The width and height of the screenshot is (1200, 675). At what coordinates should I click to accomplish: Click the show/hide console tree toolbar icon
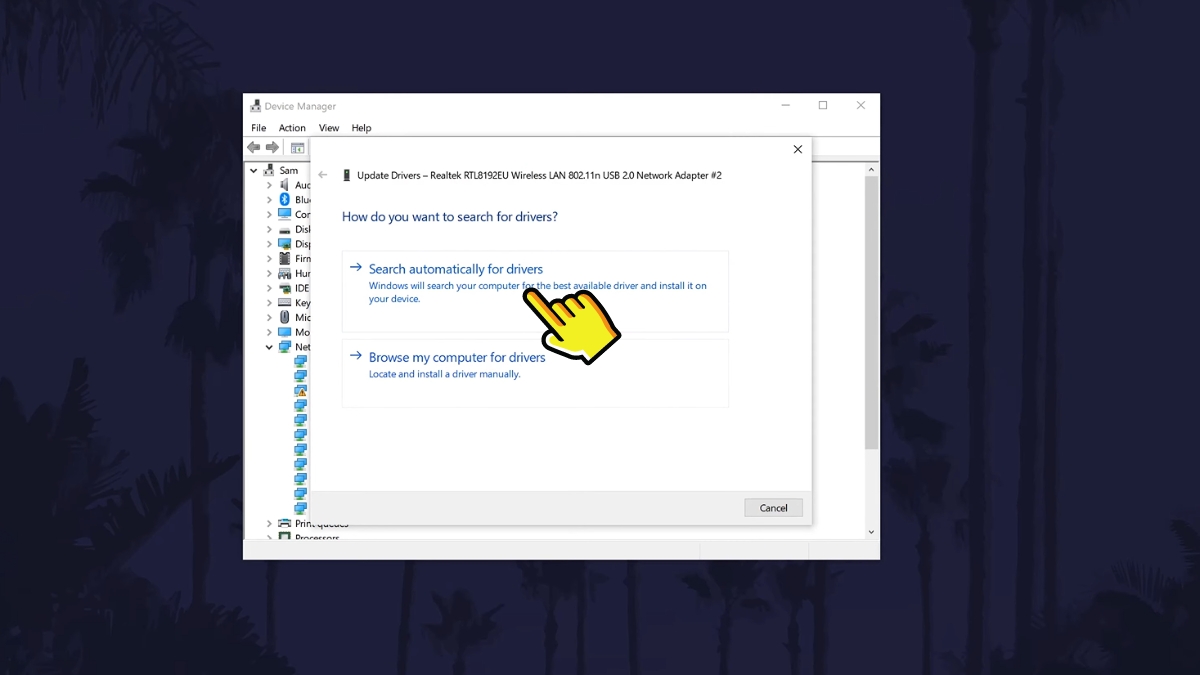pos(297,147)
